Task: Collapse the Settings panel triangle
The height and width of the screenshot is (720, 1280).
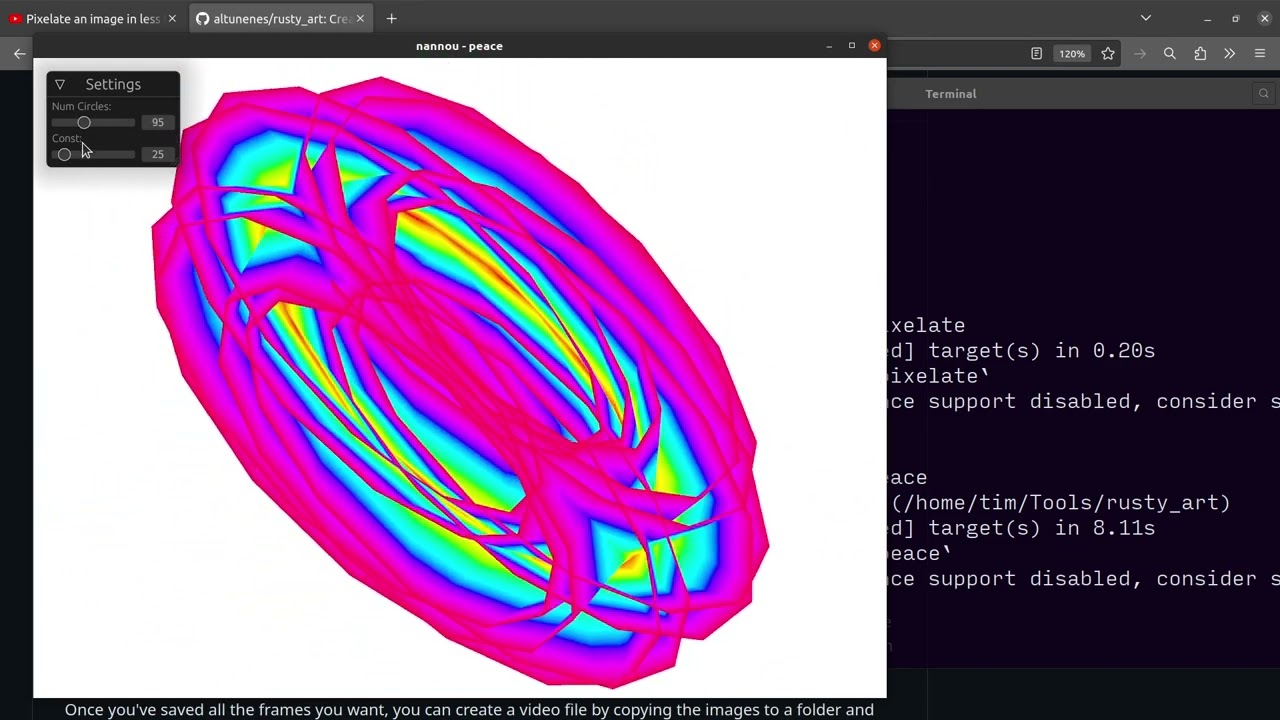Action: pyautogui.click(x=60, y=84)
